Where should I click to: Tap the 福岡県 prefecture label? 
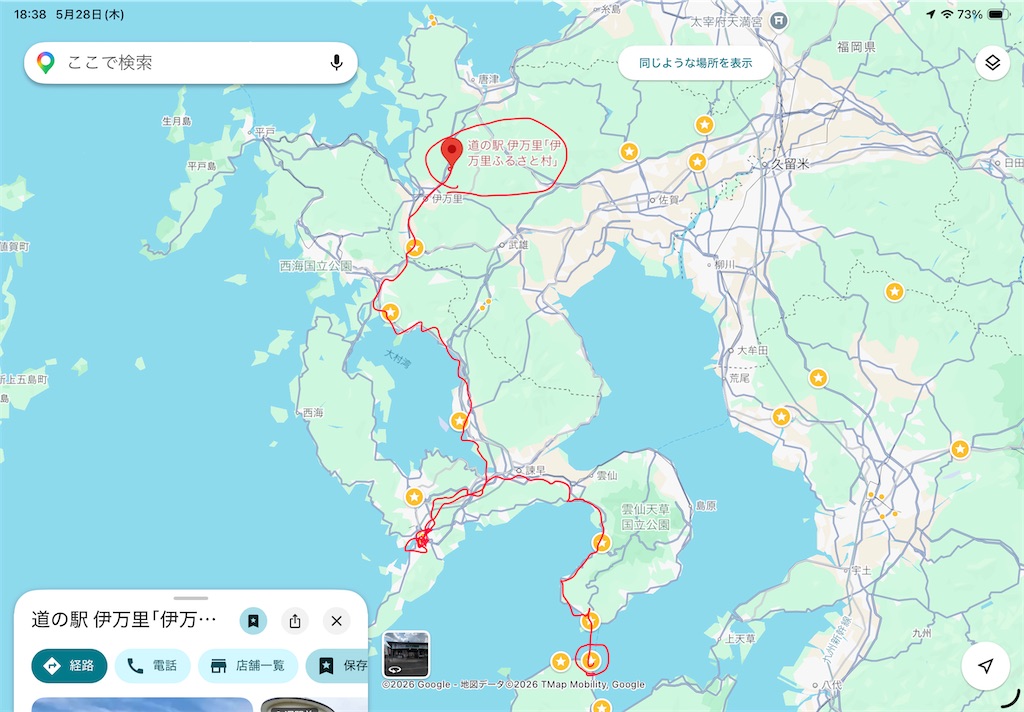856,46
